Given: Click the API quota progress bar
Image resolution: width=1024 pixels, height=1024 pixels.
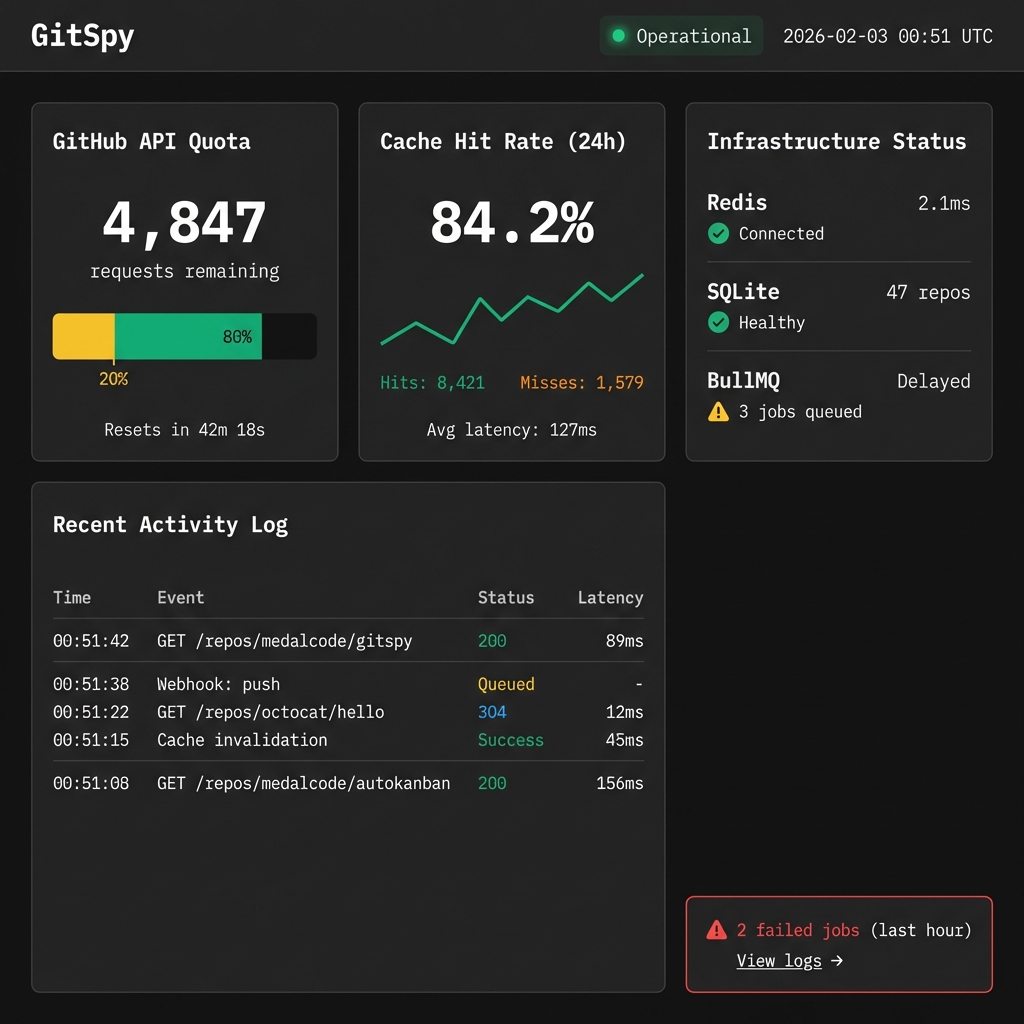Looking at the screenshot, I should 184,336.
